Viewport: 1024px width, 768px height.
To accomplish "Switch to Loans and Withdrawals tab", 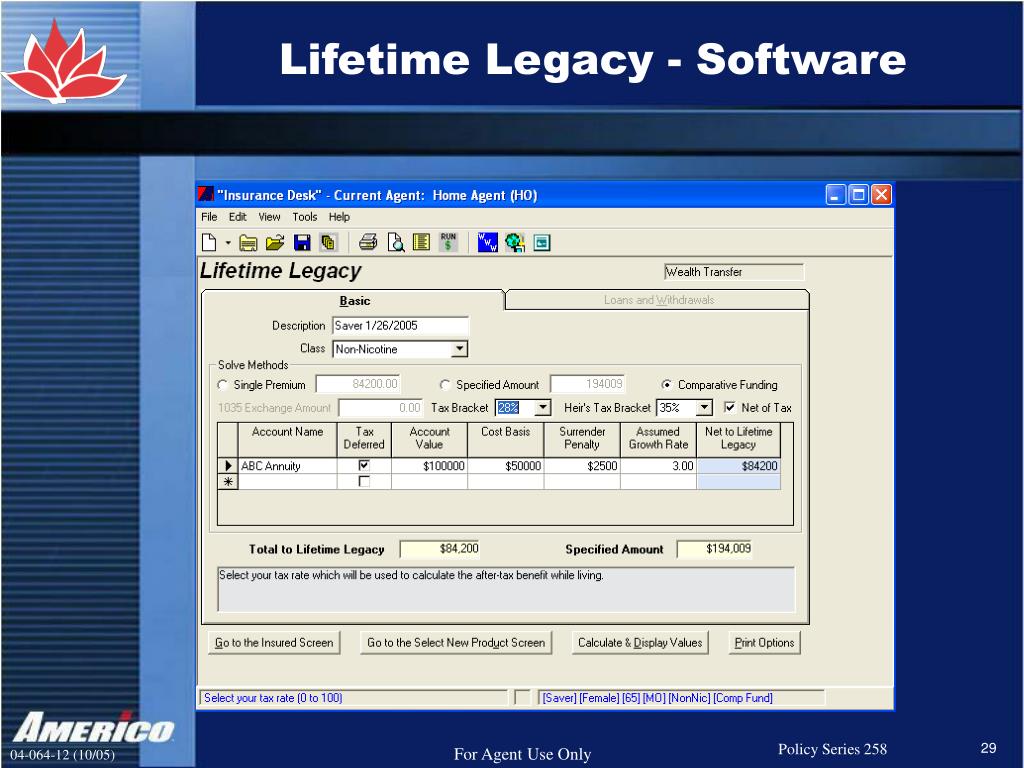I will 658,300.
